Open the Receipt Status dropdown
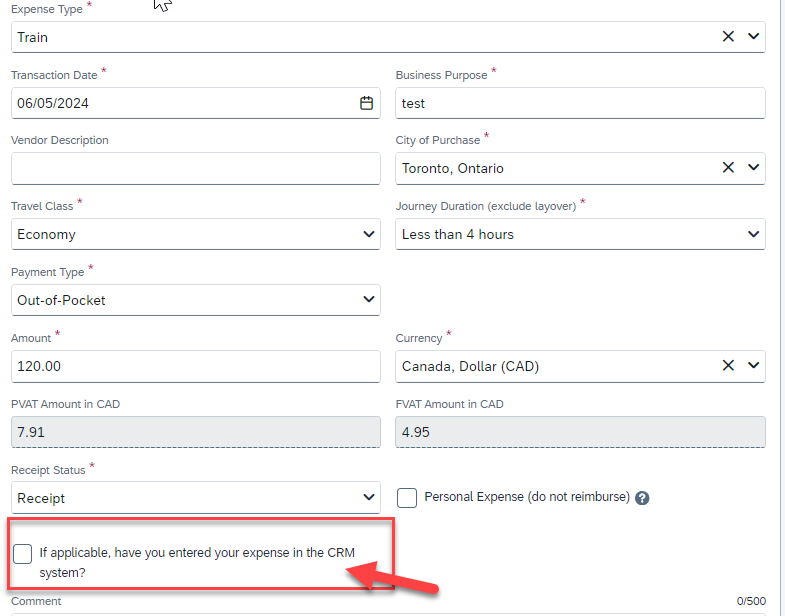This screenshot has width=785, height=616. tap(195, 498)
